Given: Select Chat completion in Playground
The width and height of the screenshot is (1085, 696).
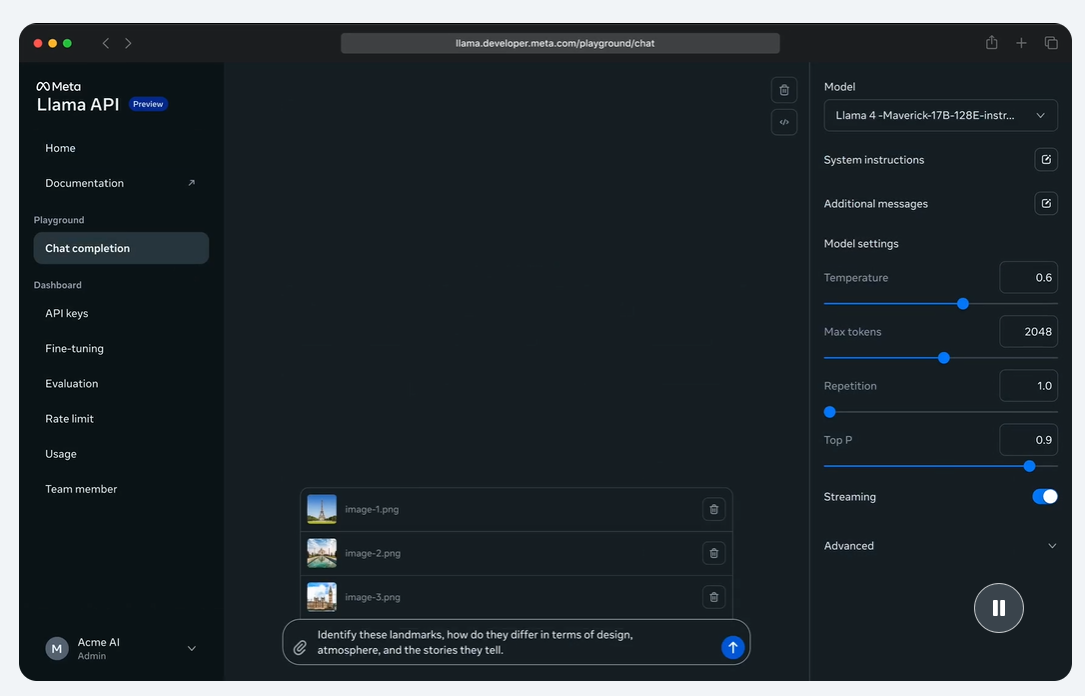Looking at the screenshot, I should (121, 248).
